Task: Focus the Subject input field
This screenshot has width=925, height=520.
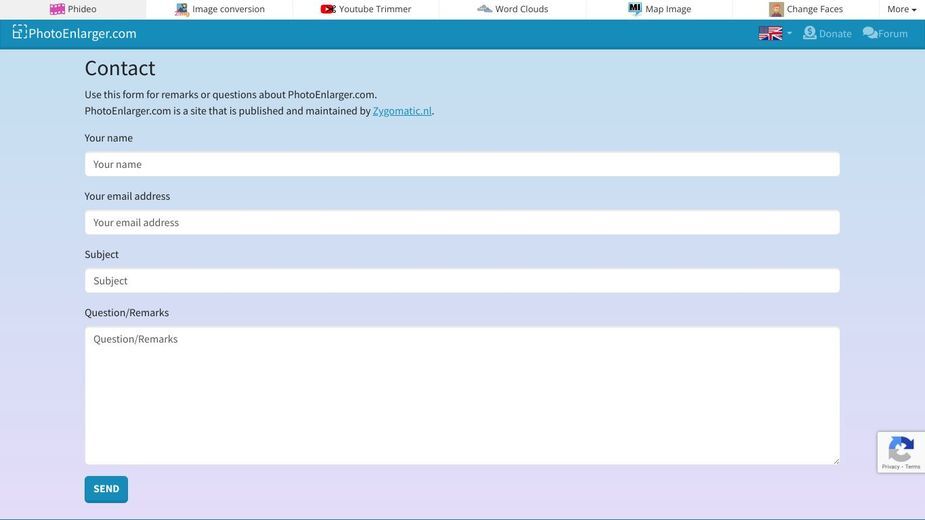Action: (462, 280)
